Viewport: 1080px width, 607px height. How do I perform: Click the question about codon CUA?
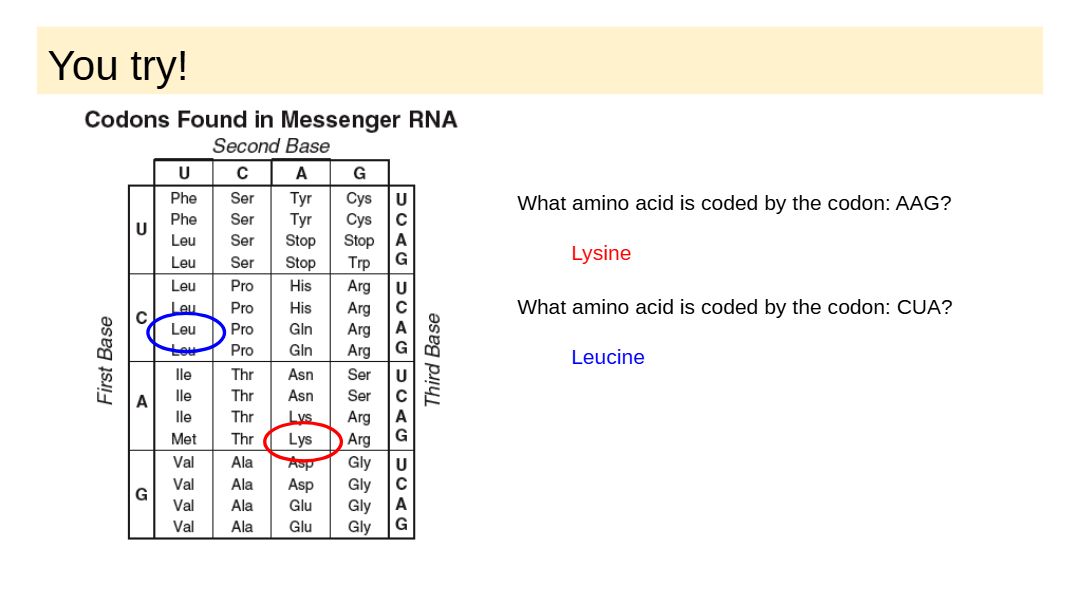[x=734, y=307]
